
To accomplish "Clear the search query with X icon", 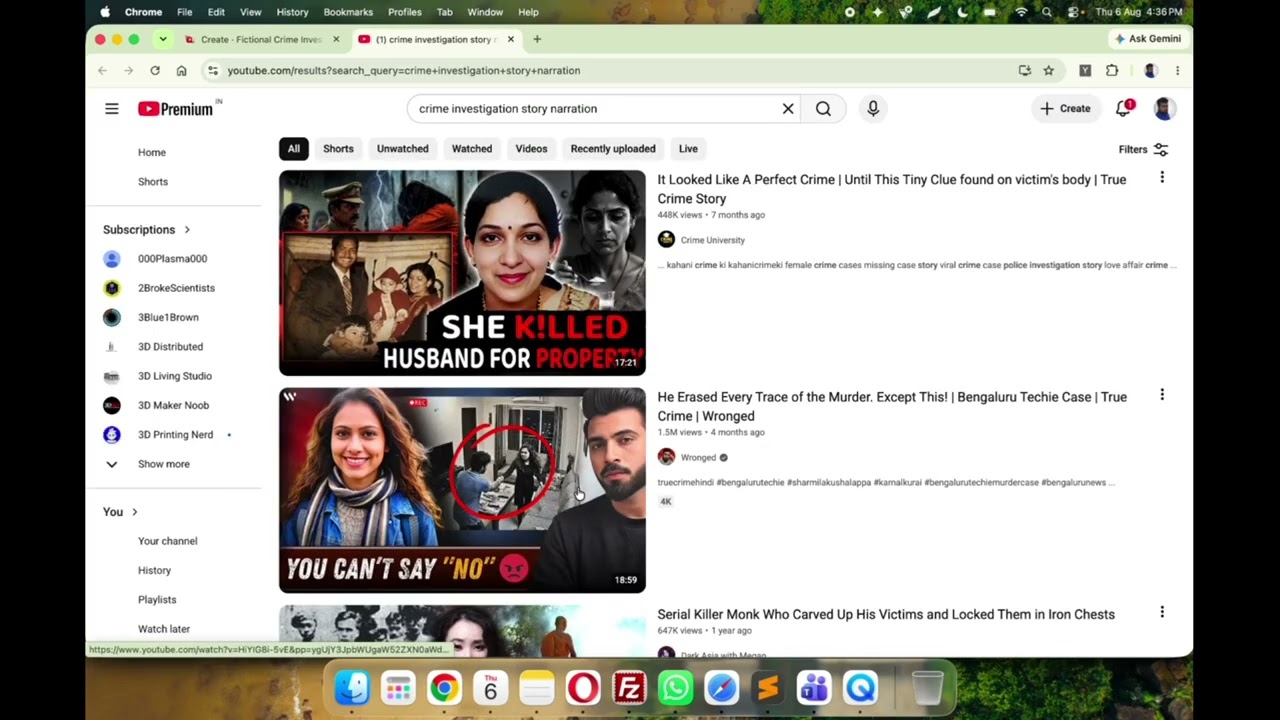I will (788, 109).
